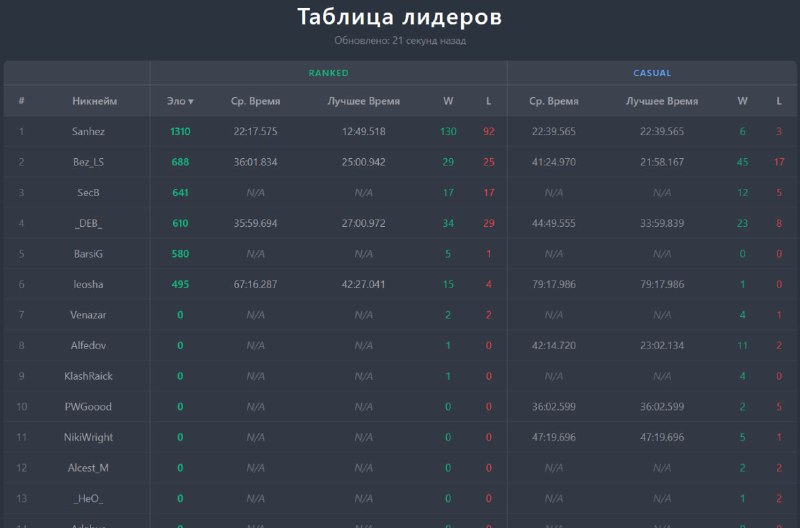Click the Таблица лидеров page title
Image resolution: width=800 pixels, height=528 pixels.
pos(400,17)
